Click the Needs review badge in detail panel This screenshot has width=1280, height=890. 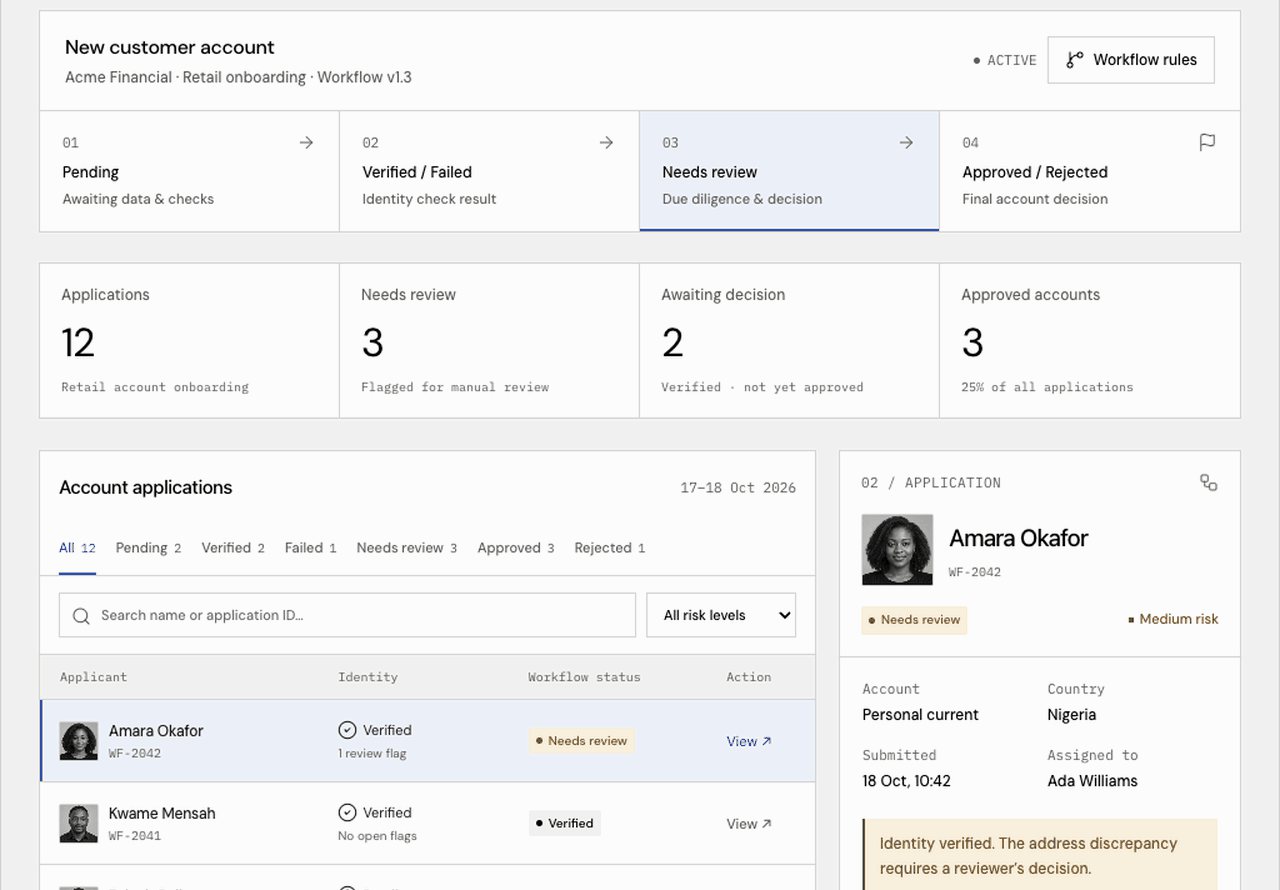point(914,620)
